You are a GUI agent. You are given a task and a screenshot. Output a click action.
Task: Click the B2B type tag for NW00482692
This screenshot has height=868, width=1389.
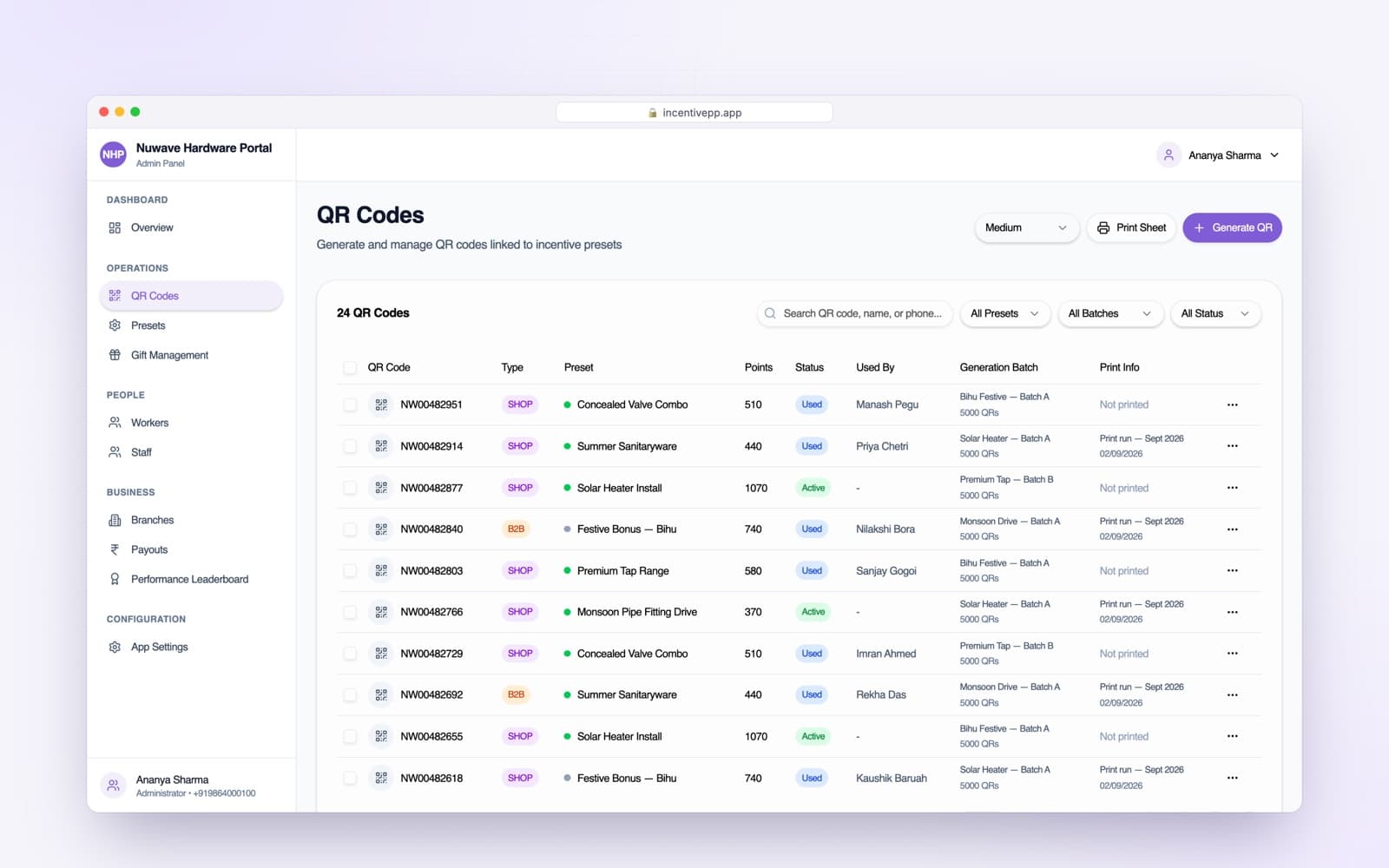coord(516,694)
